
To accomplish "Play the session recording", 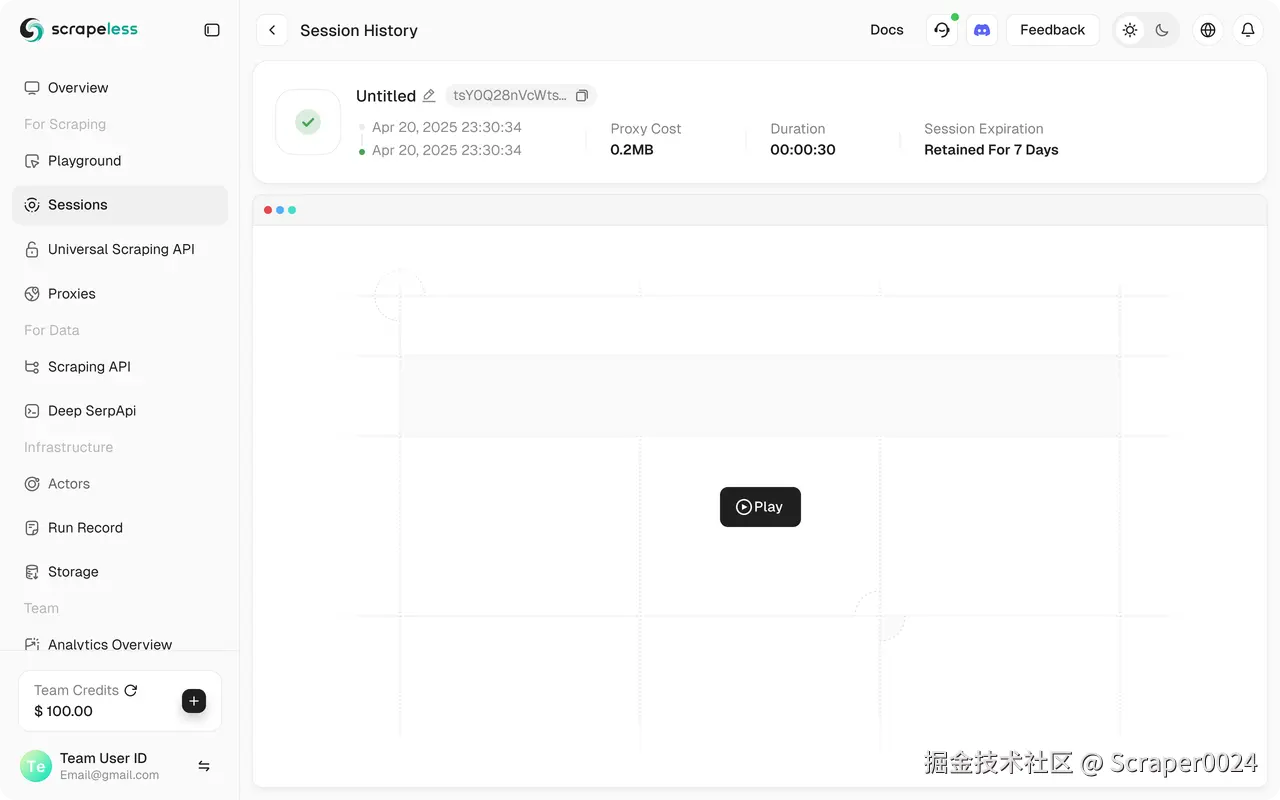I will 760,507.
